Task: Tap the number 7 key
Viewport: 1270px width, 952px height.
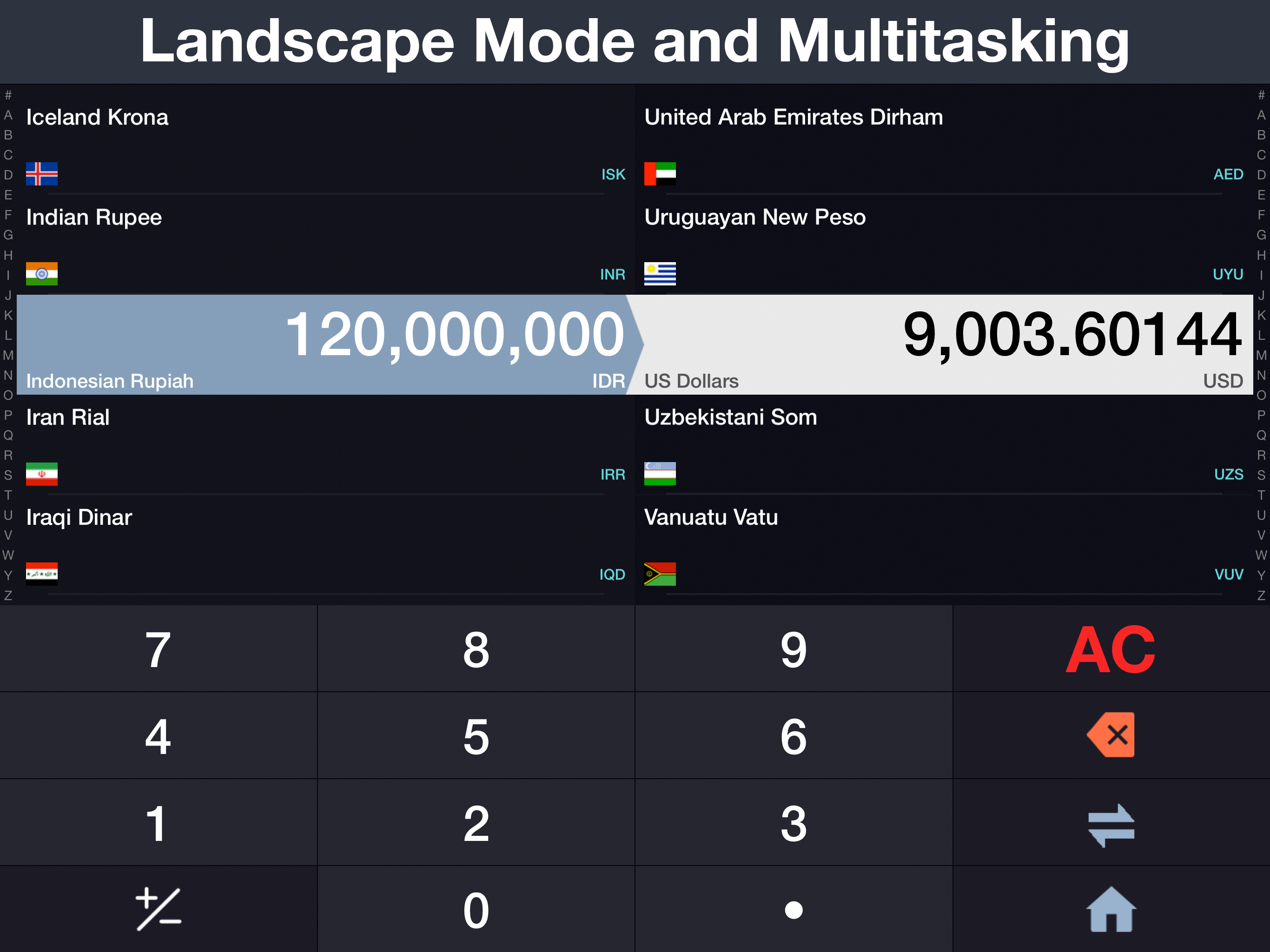Action: (159, 649)
